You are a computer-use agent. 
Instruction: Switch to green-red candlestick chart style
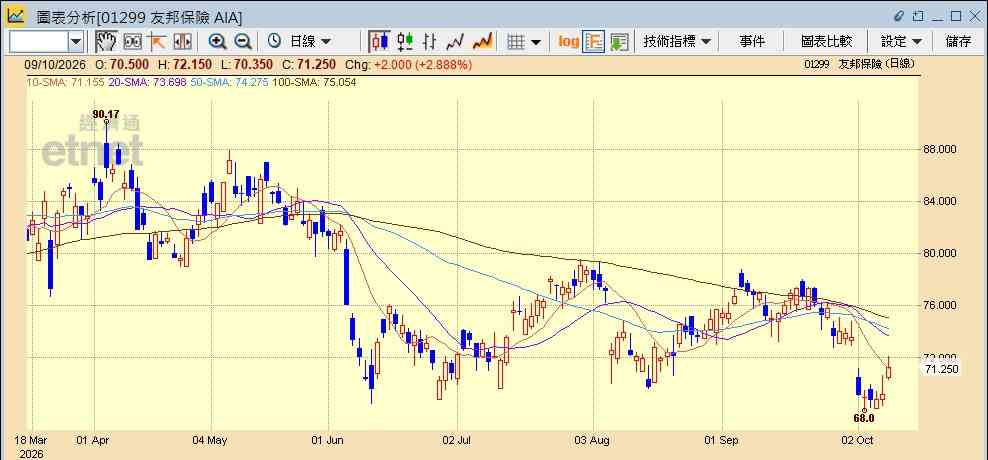click(x=405, y=42)
